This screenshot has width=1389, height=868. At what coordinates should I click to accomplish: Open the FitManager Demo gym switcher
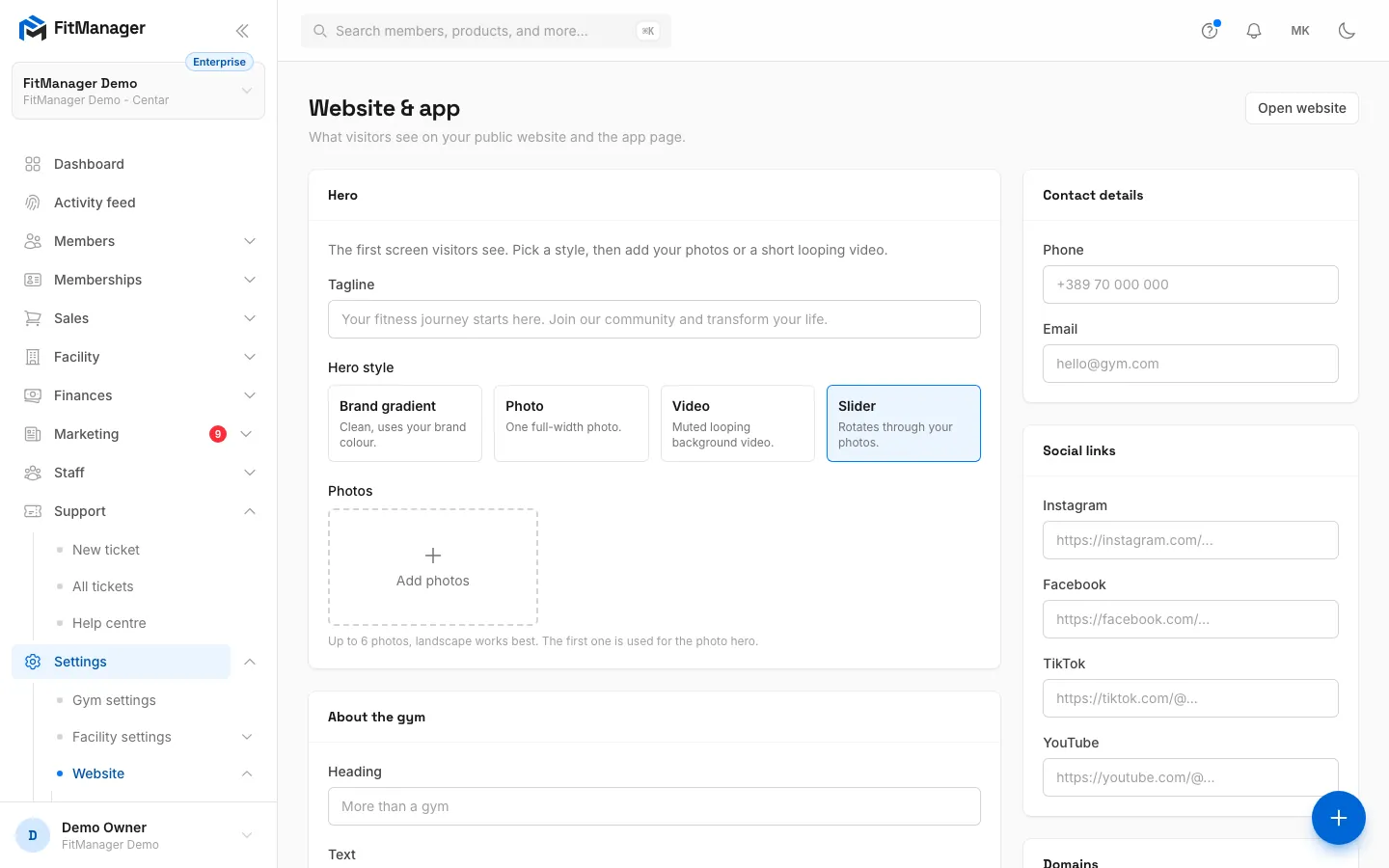click(138, 91)
